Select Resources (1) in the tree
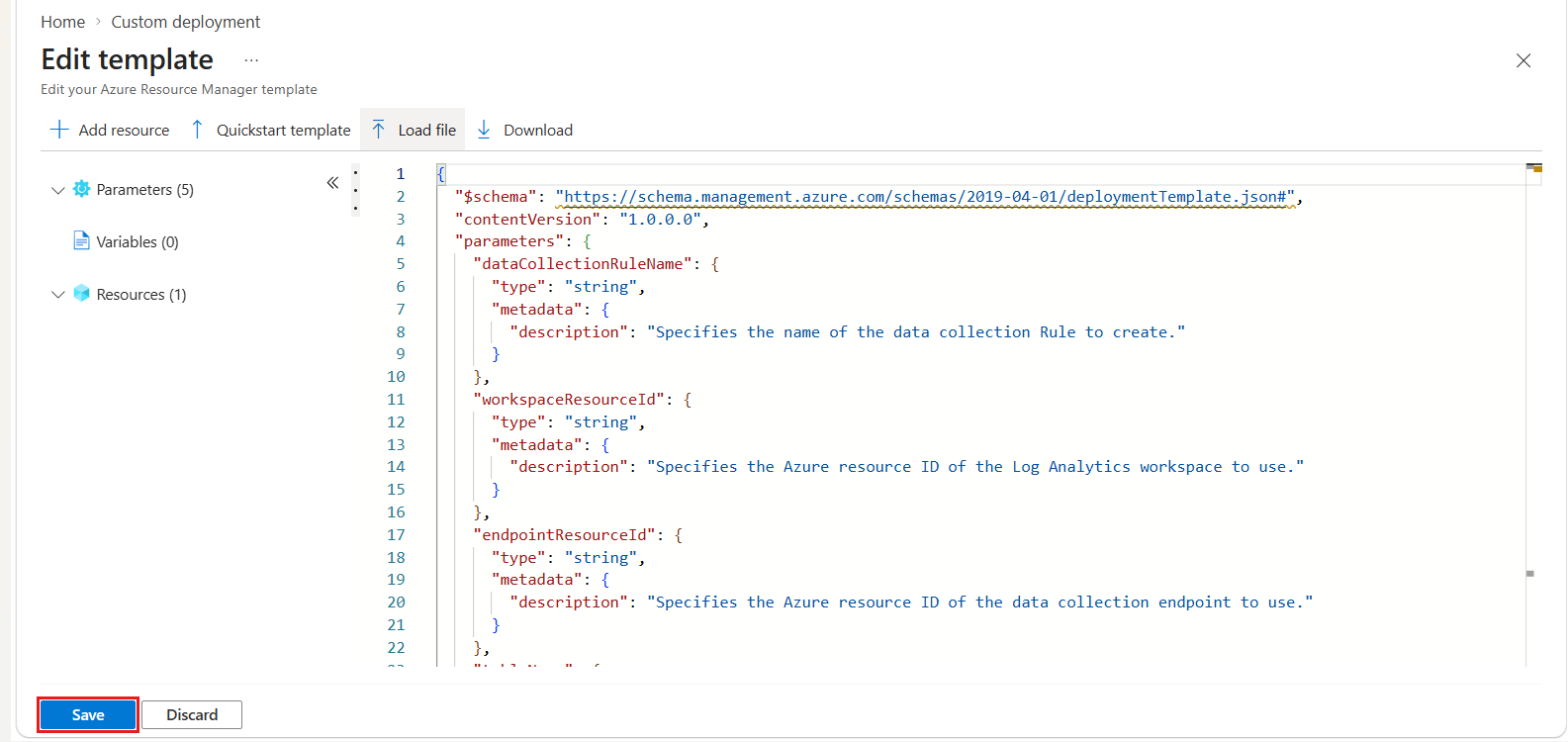The height and width of the screenshot is (742, 1568). coord(141,295)
